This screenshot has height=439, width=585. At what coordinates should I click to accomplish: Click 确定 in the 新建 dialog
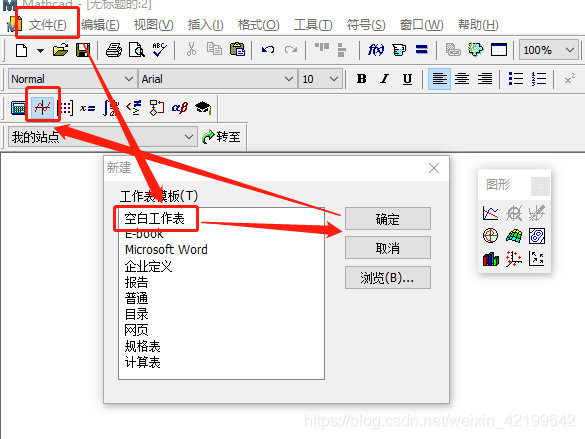click(x=388, y=219)
